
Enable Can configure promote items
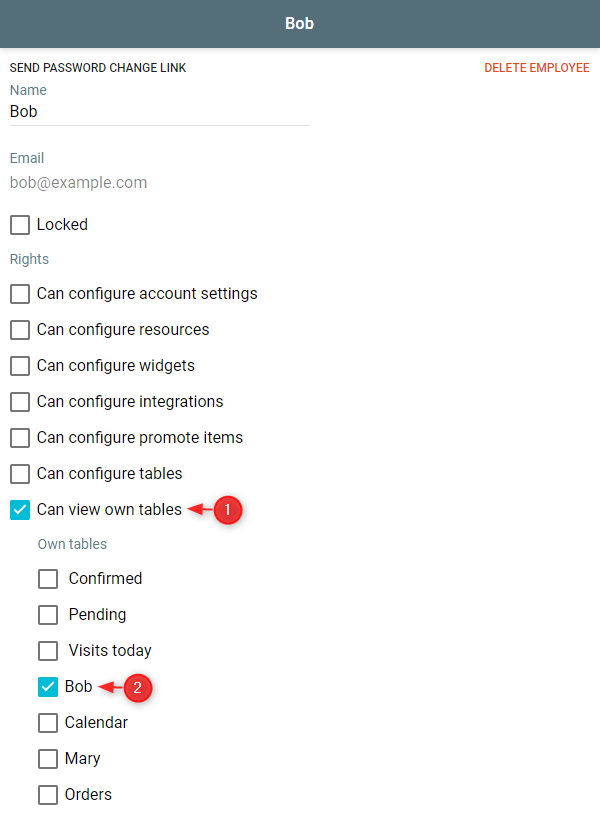tap(20, 438)
